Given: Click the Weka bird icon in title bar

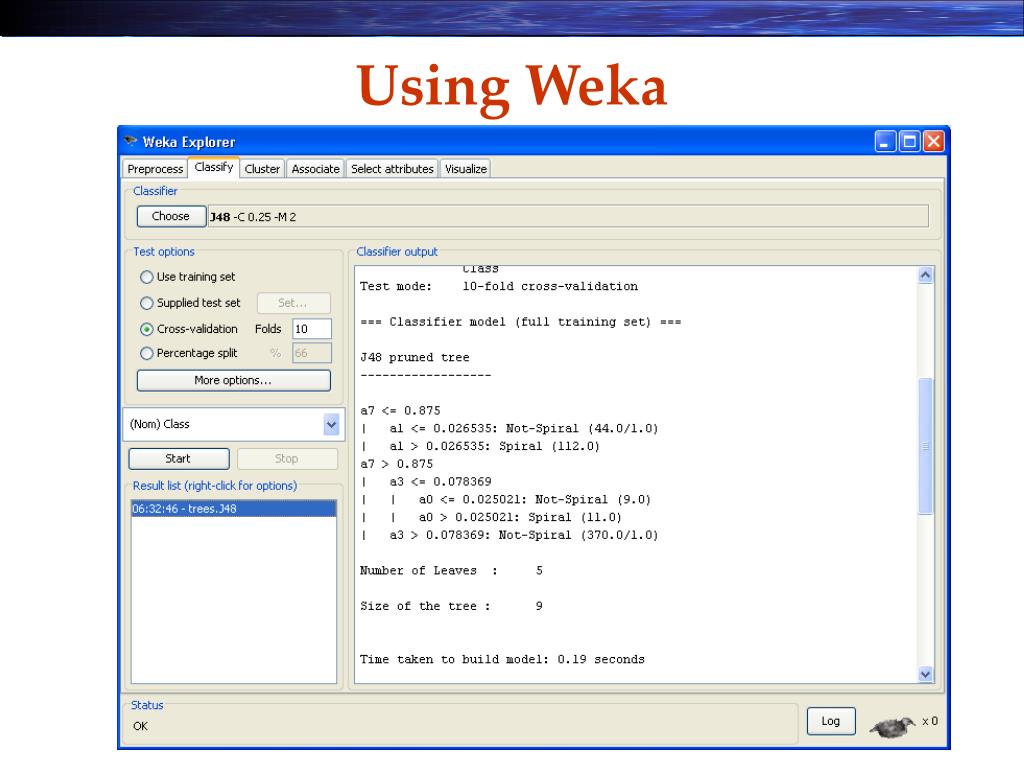Looking at the screenshot, I should click(131, 141).
